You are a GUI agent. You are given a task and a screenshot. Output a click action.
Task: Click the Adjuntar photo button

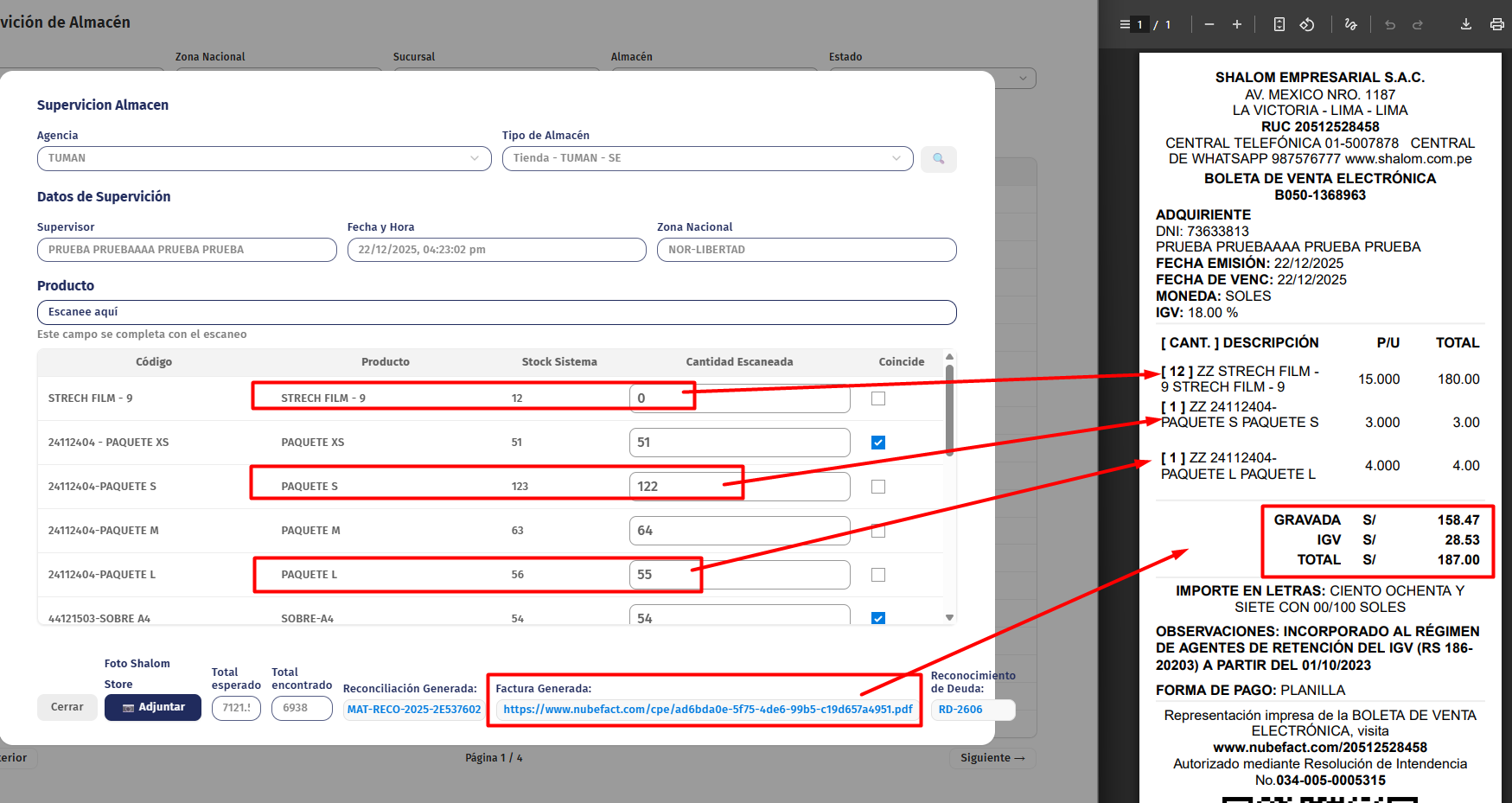(153, 707)
